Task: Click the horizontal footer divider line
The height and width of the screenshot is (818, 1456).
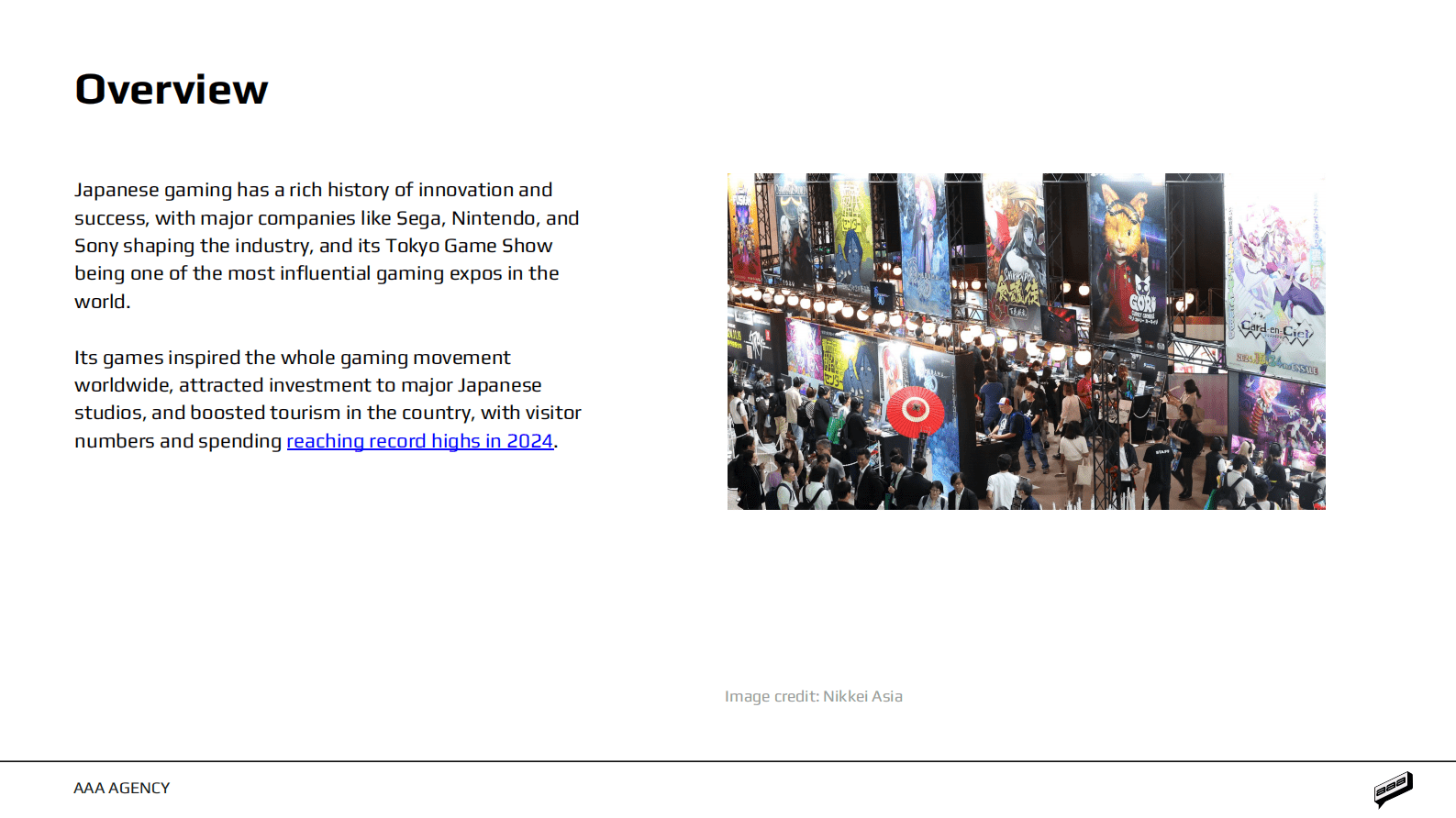Action: point(728,761)
